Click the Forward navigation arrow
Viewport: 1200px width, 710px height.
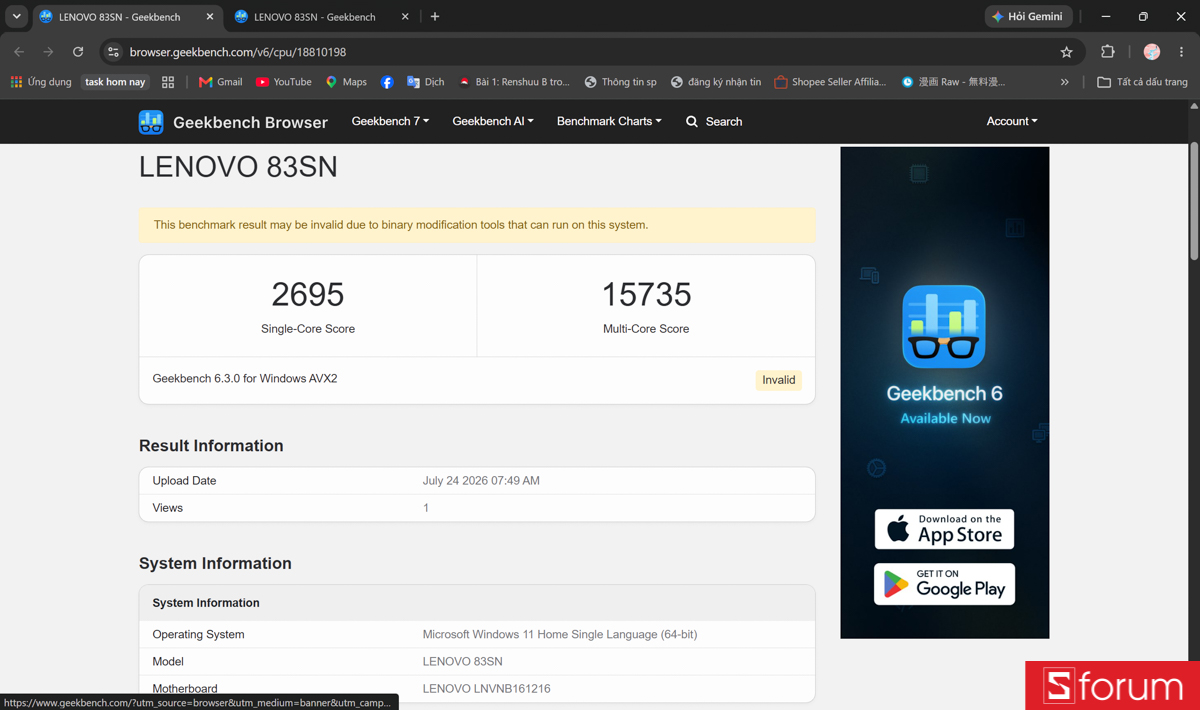click(x=48, y=52)
